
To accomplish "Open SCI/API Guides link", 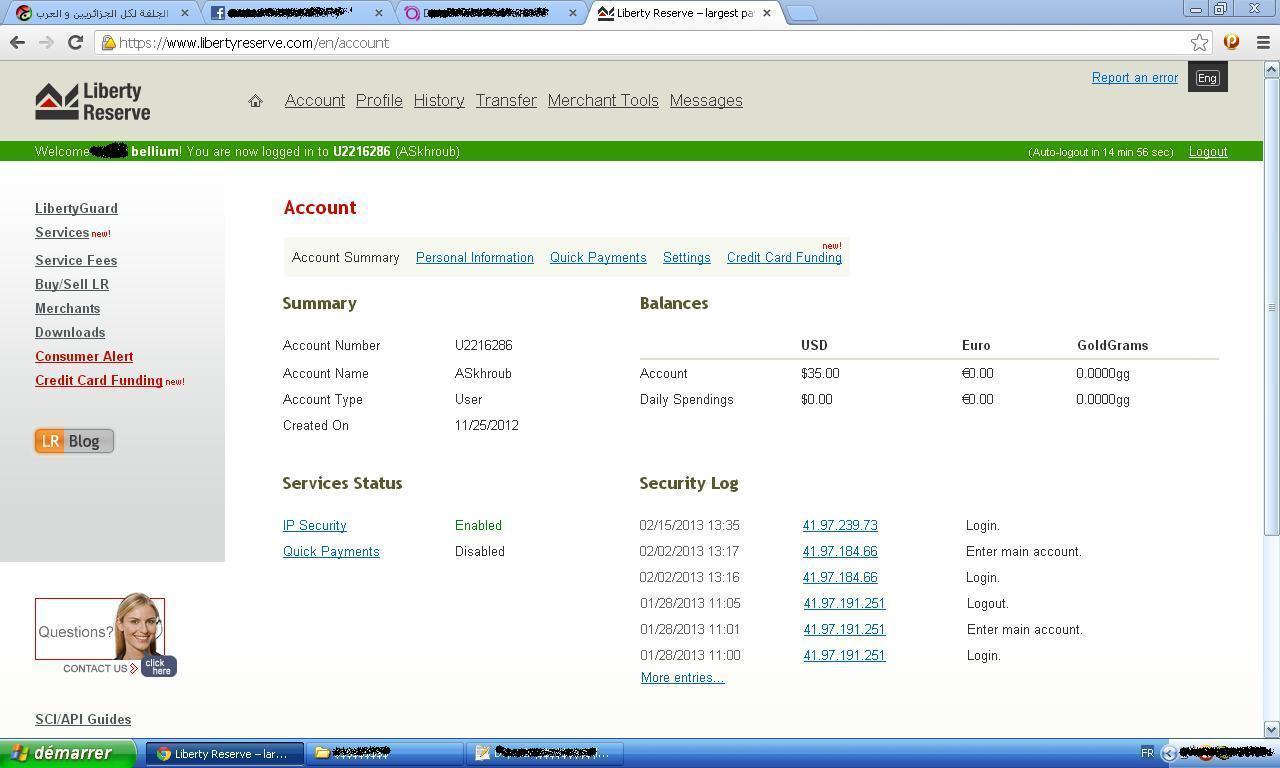I will [x=83, y=719].
